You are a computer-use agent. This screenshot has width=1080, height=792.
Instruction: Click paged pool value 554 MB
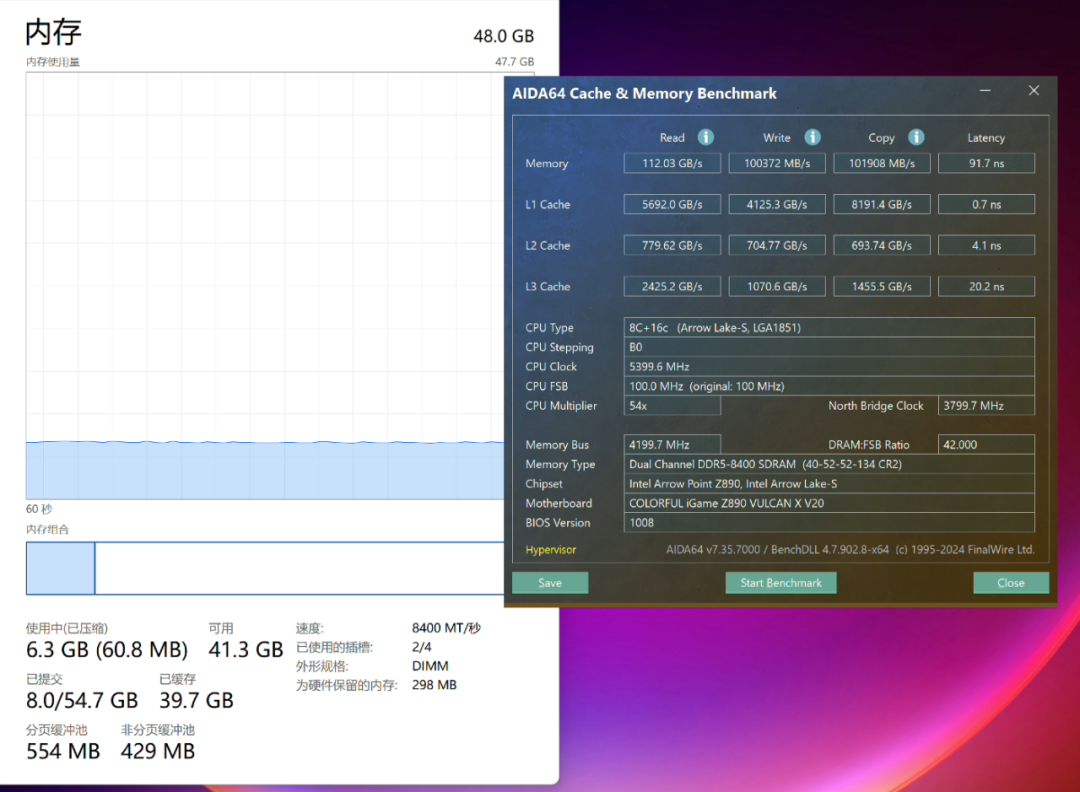coord(63,751)
